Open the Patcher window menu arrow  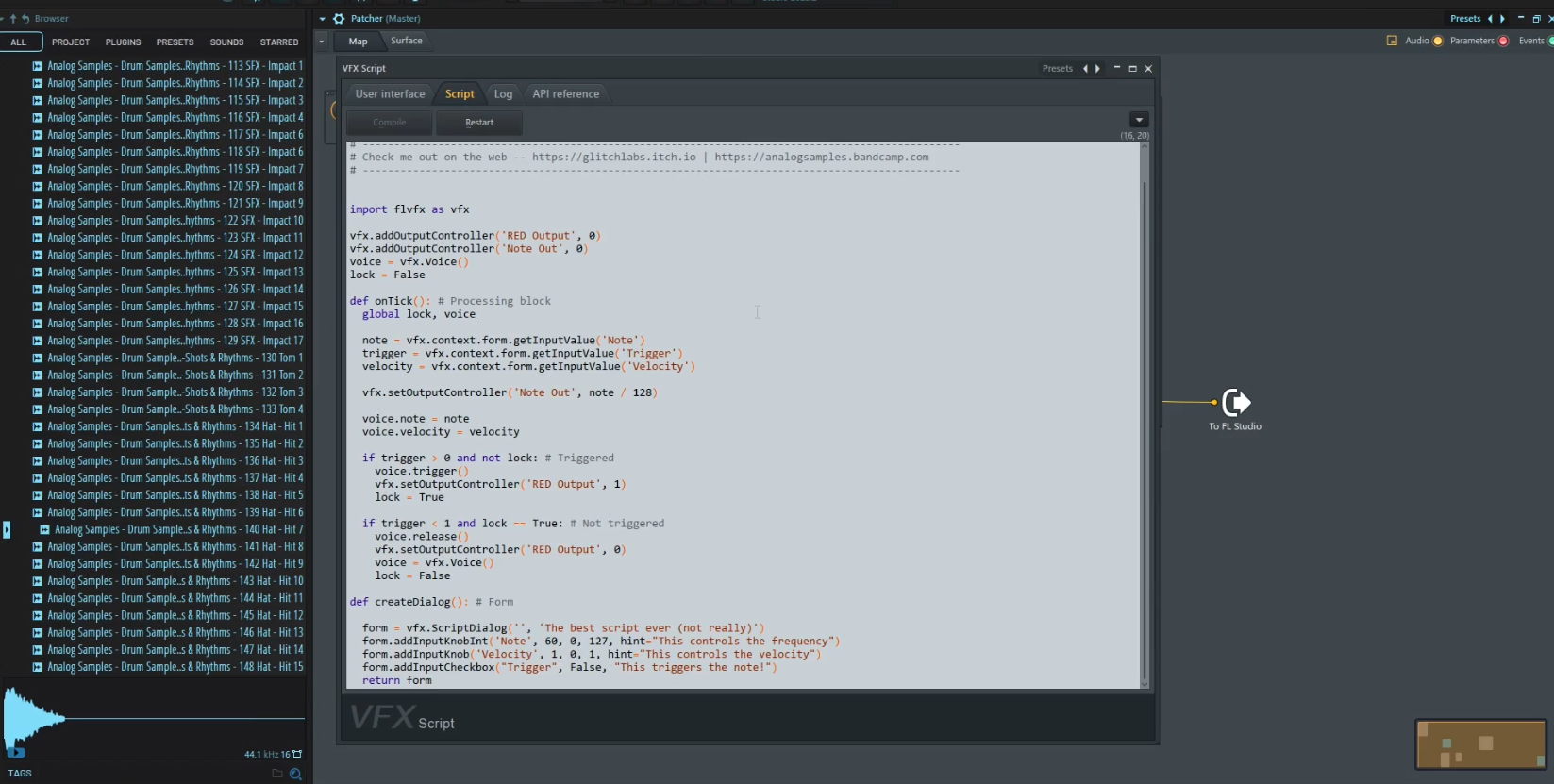click(323, 19)
